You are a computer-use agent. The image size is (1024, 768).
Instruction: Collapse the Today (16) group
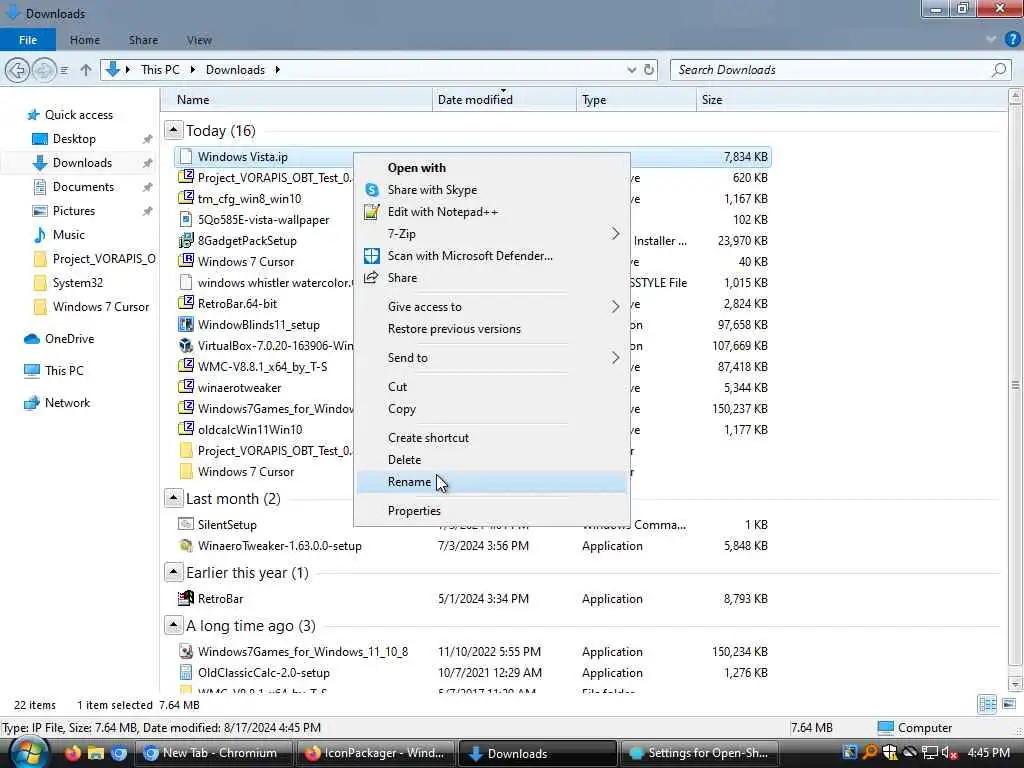coord(173,130)
